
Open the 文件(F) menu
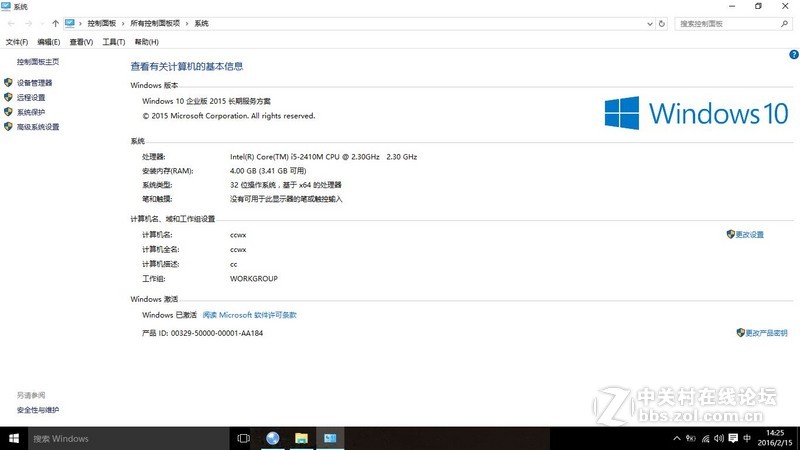tap(16, 42)
